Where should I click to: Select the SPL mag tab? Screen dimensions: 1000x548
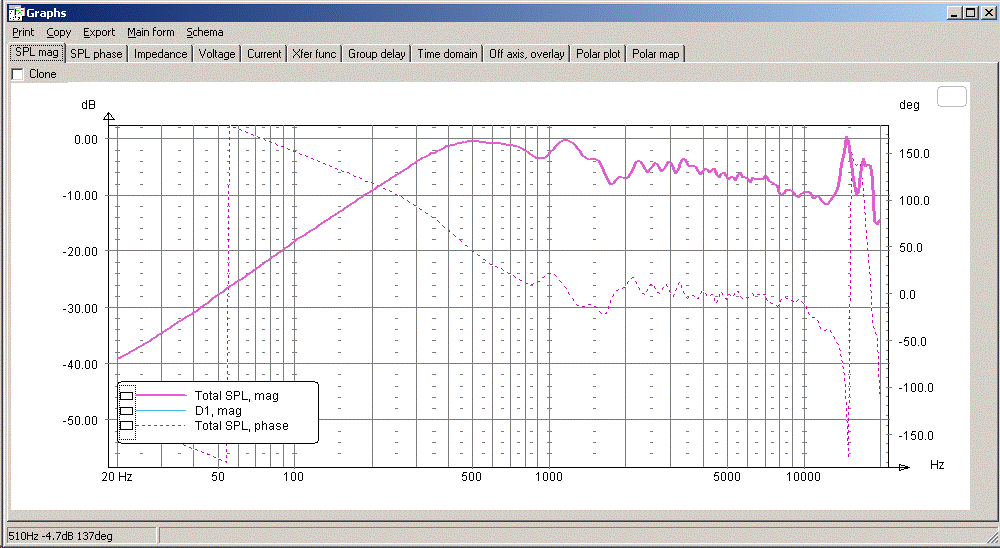pos(37,53)
